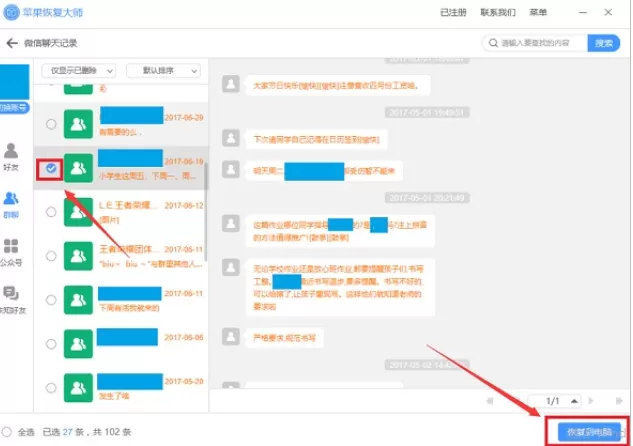
Task: Click group avatar of chat dated 2017-06-19
Action: tap(78, 168)
